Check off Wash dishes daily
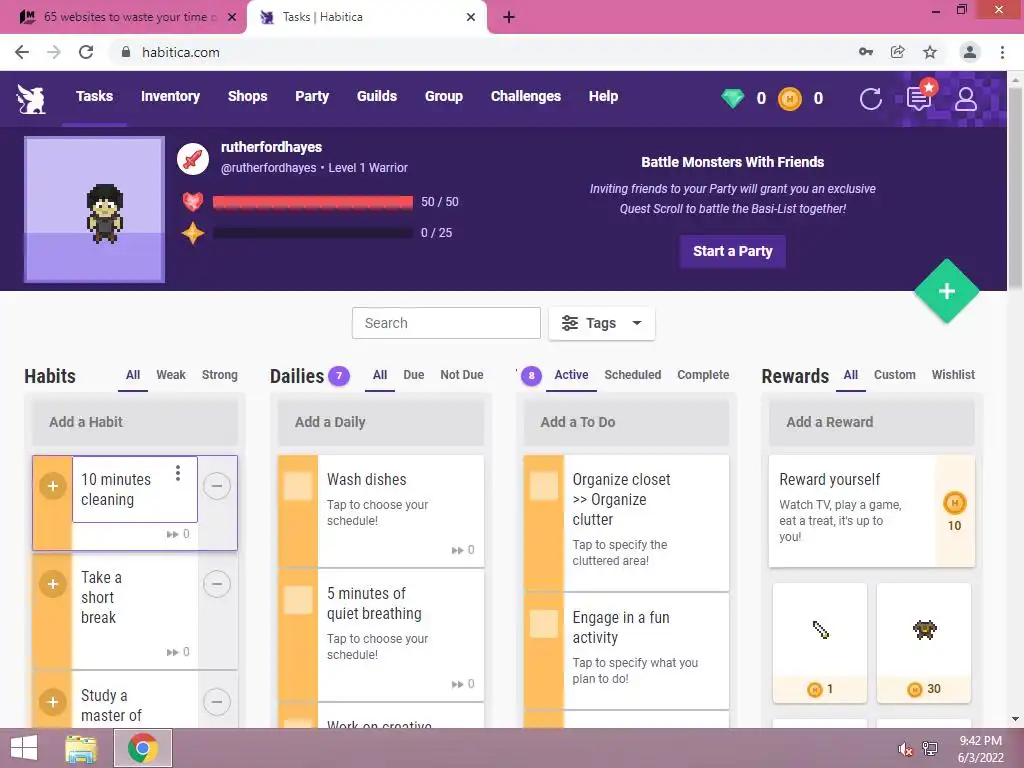The width and height of the screenshot is (1024, 768). point(298,486)
